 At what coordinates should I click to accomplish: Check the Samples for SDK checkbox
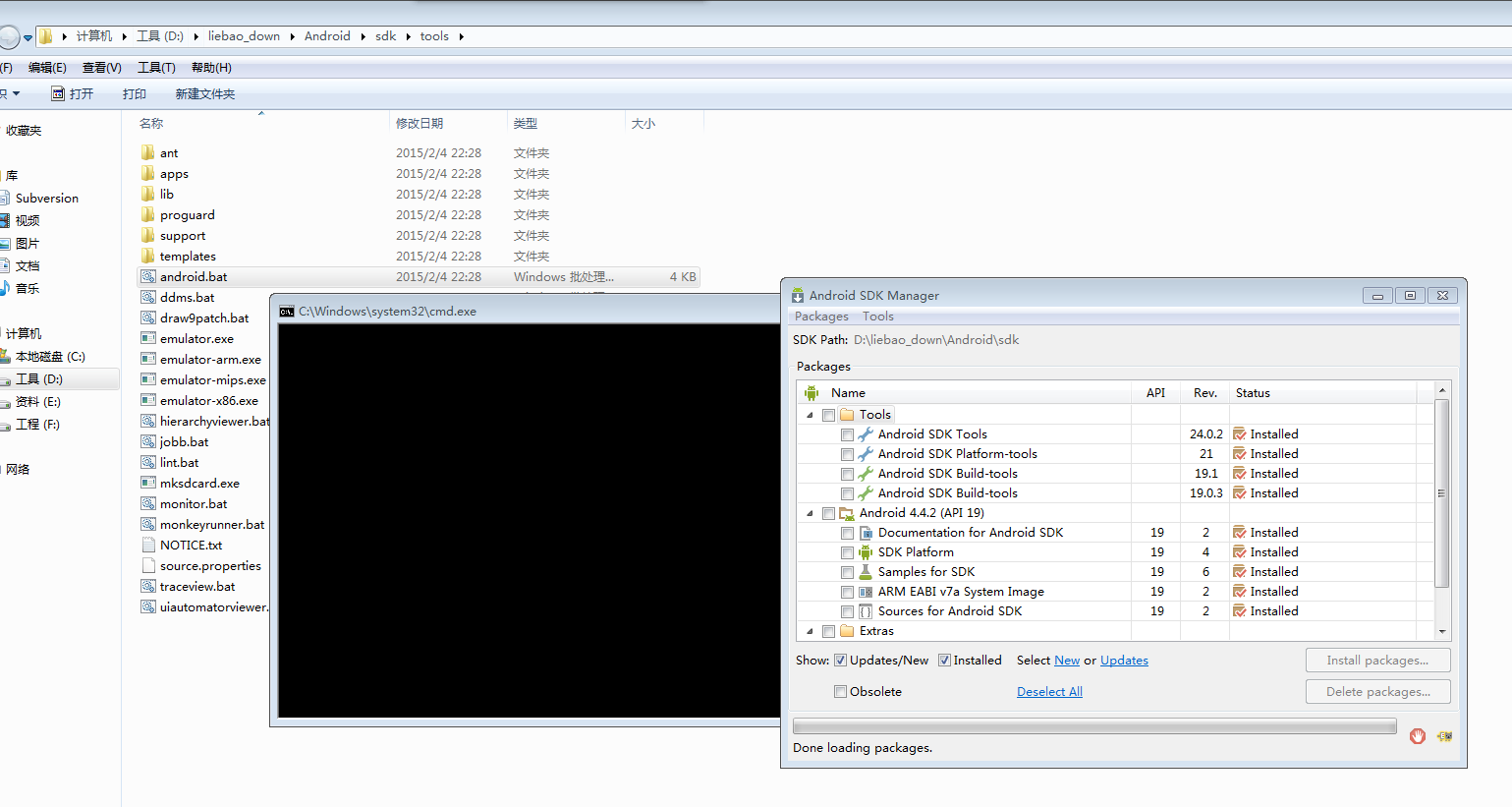tap(847, 572)
